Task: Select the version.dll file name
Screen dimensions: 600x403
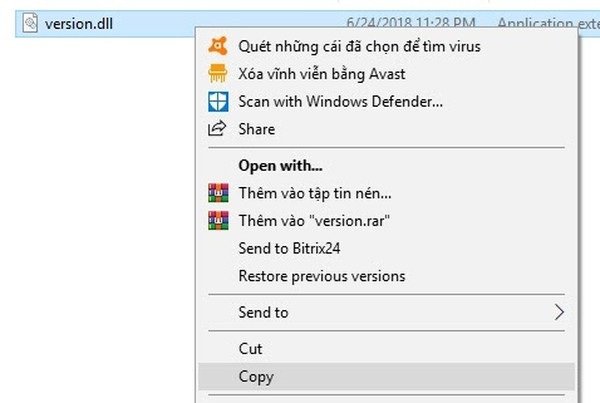Action: pyautogui.click(x=79, y=24)
